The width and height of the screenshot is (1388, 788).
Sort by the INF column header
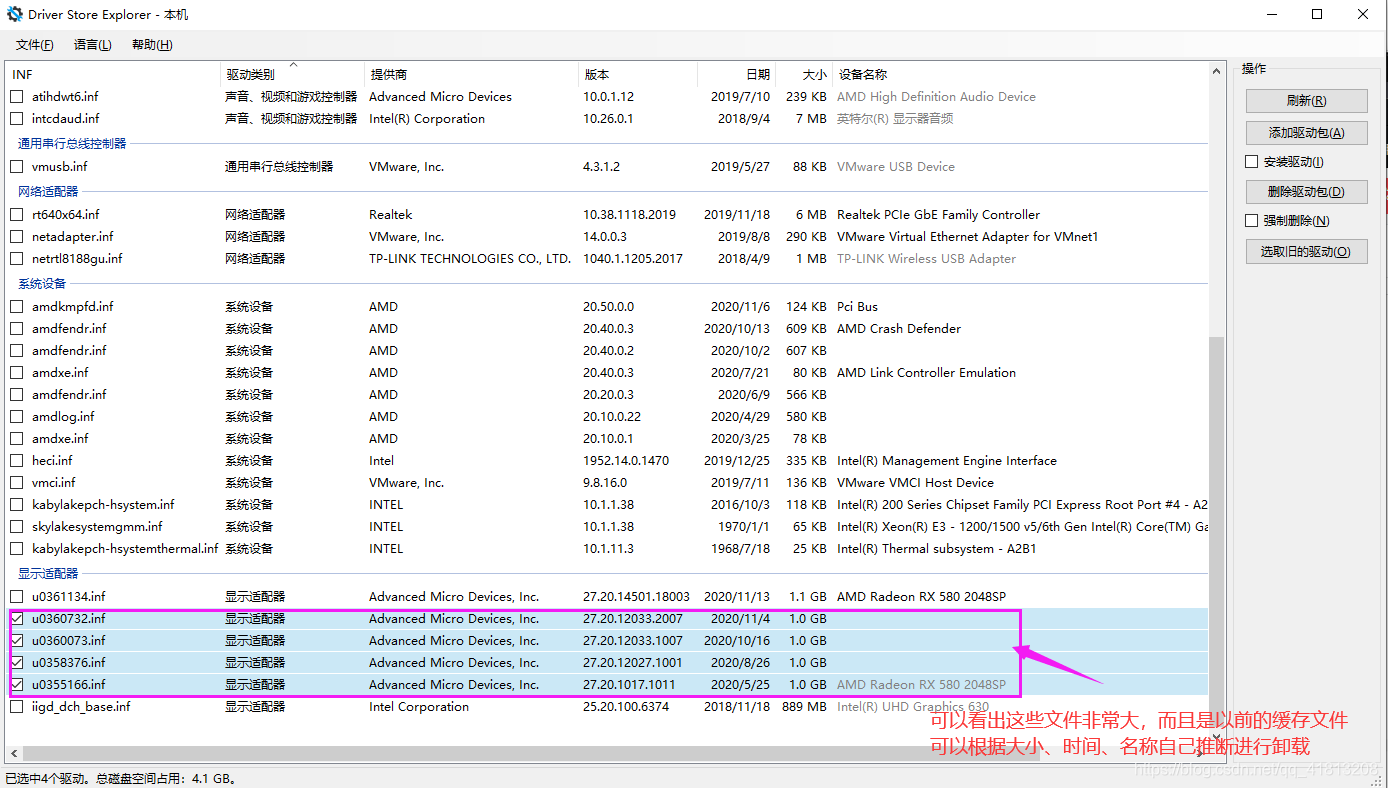[113, 75]
